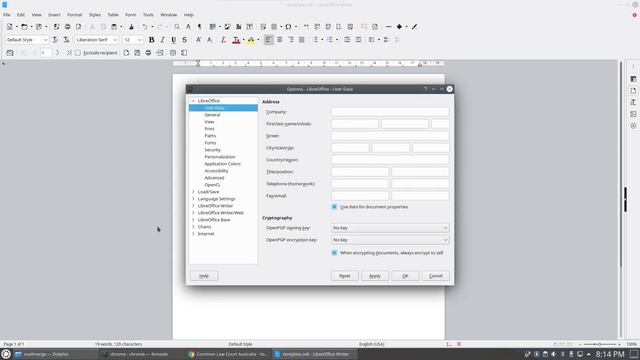Viewport: 640px width, 360px height.
Task: Toggle the Formatting Marks pilcrow icon
Action: click(x=200, y=27)
